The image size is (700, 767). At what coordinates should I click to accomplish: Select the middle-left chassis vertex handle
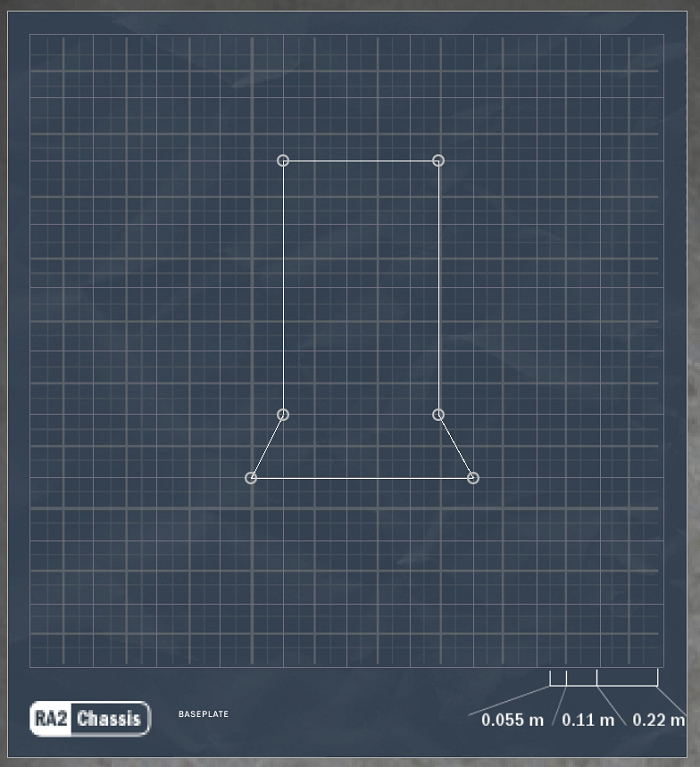tap(283, 415)
